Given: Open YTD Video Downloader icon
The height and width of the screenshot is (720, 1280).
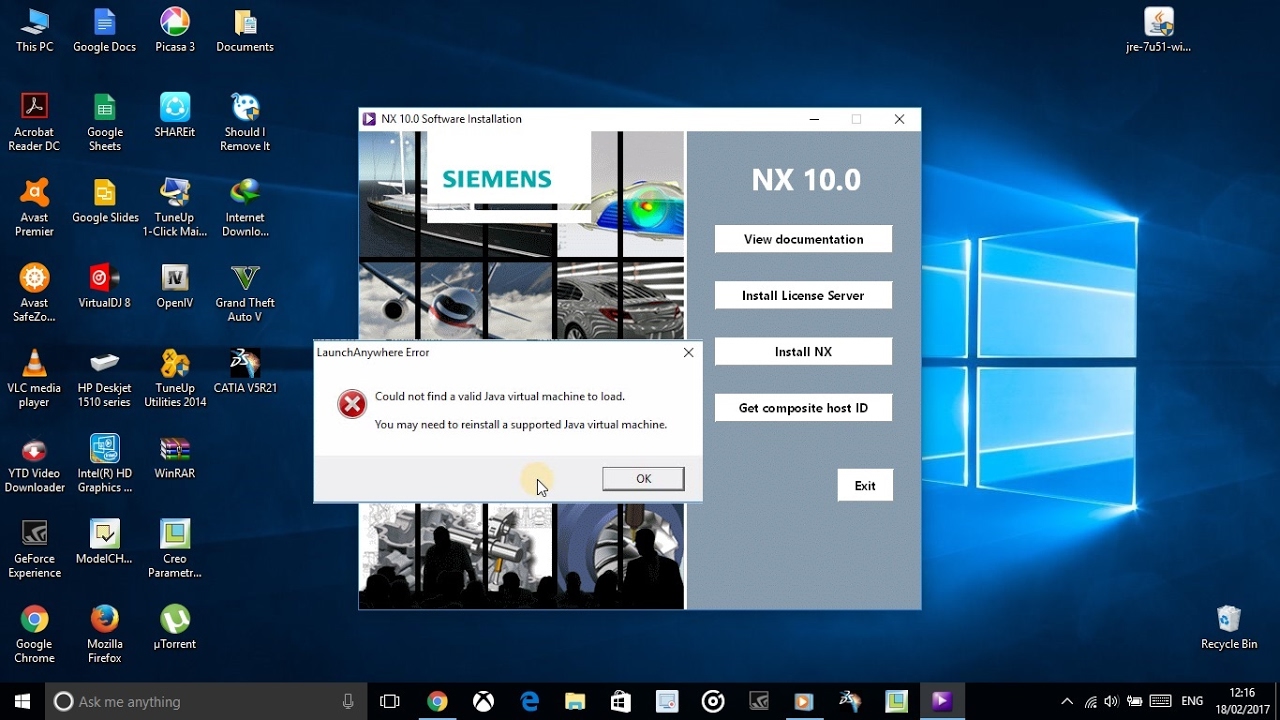Looking at the screenshot, I should [x=34, y=464].
